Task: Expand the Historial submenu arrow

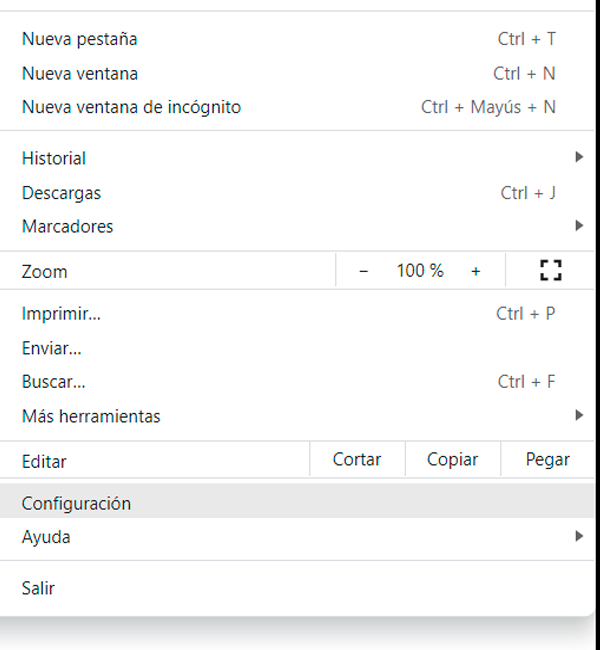Action: tap(579, 157)
